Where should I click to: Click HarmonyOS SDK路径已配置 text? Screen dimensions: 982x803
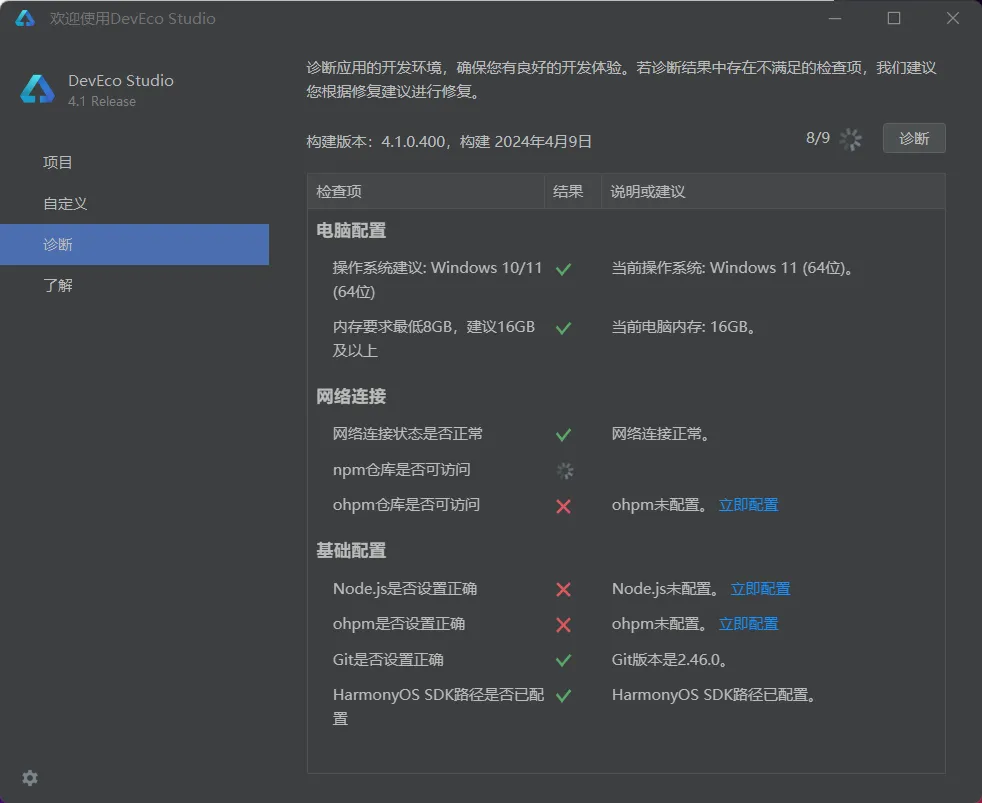tap(714, 695)
